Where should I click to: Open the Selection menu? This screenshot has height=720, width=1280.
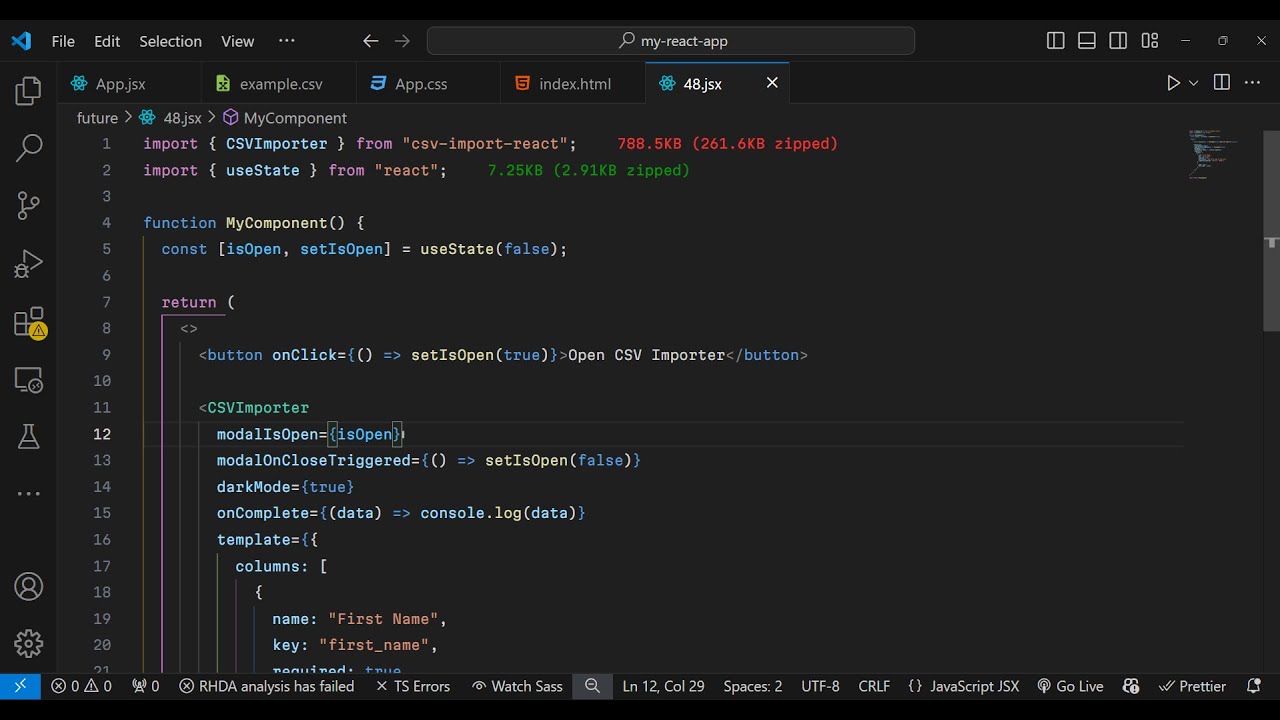[x=170, y=41]
